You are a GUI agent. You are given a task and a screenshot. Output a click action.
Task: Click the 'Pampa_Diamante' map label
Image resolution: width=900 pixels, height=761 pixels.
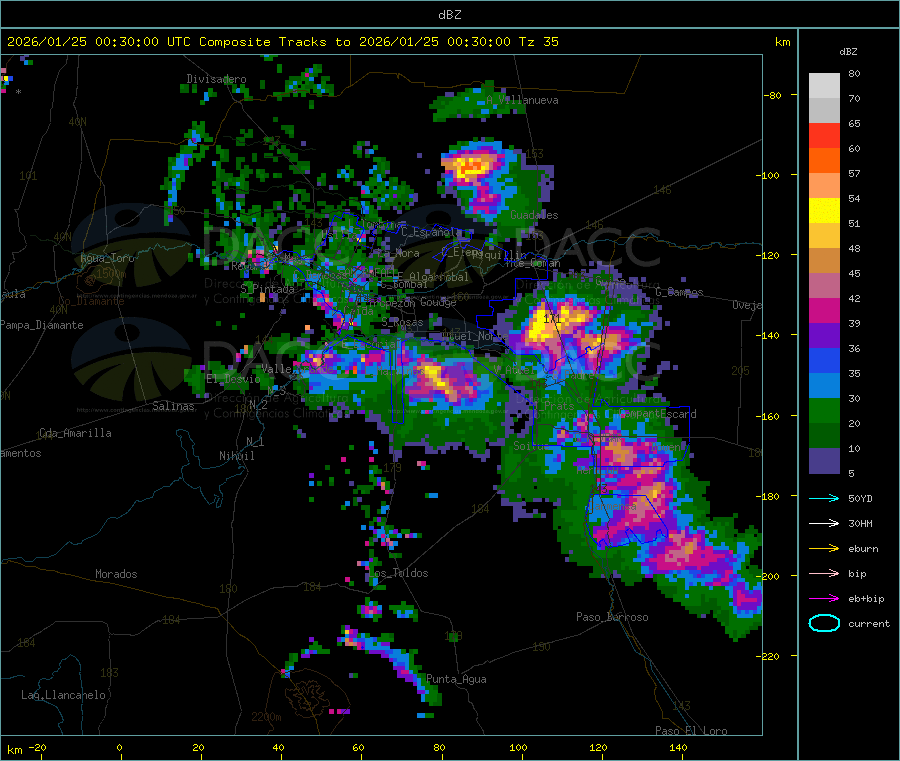coord(41,325)
